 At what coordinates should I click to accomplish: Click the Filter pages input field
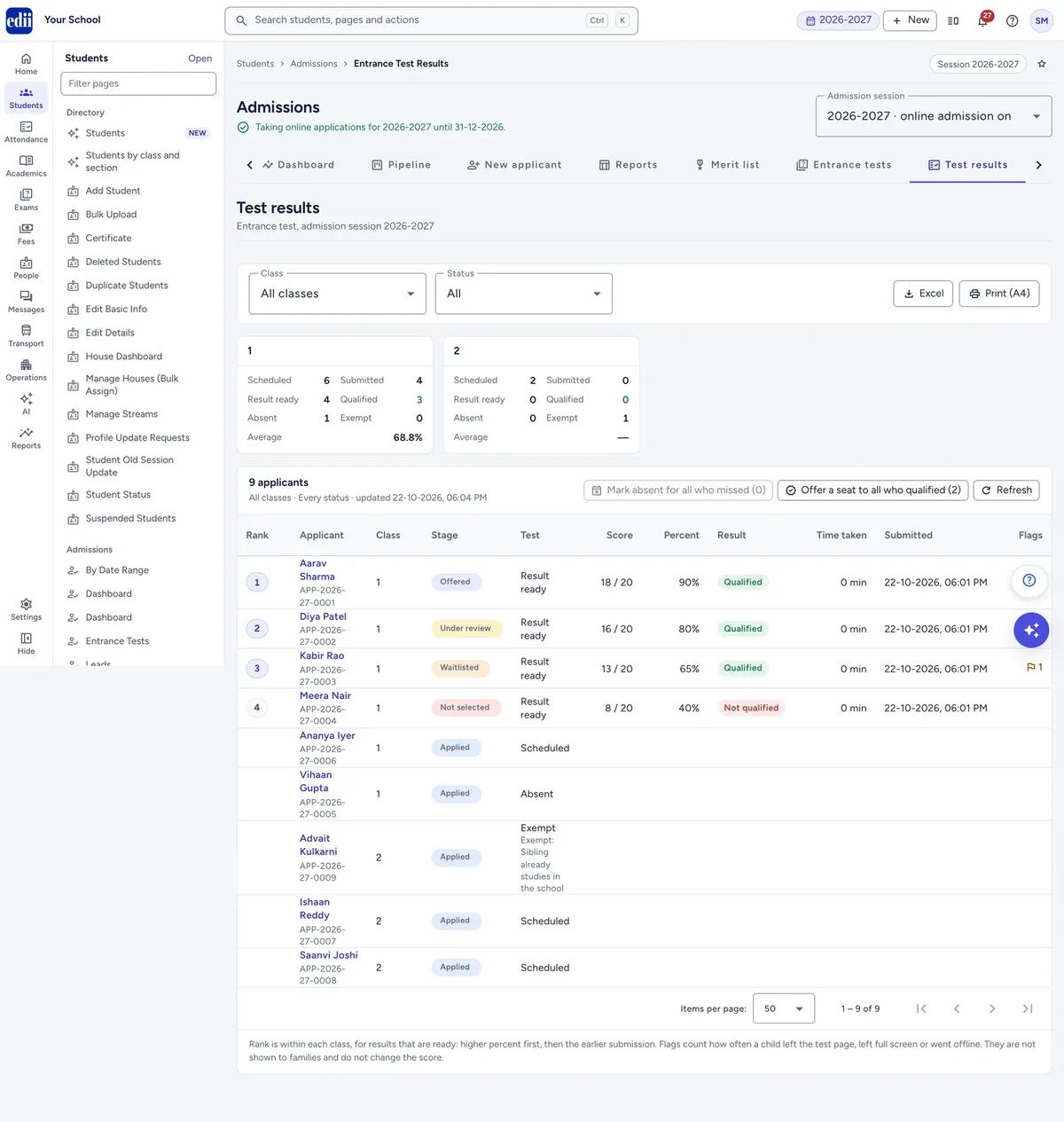(138, 83)
